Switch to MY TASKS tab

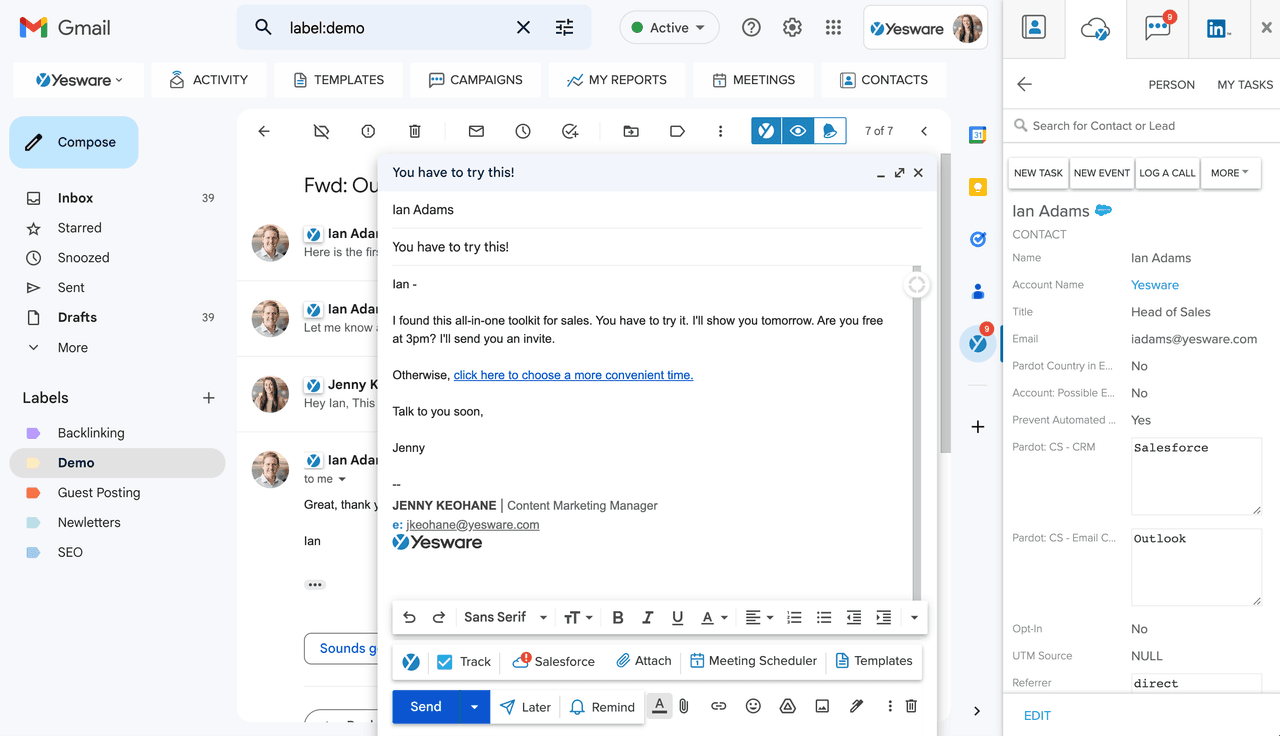(x=1244, y=85)
